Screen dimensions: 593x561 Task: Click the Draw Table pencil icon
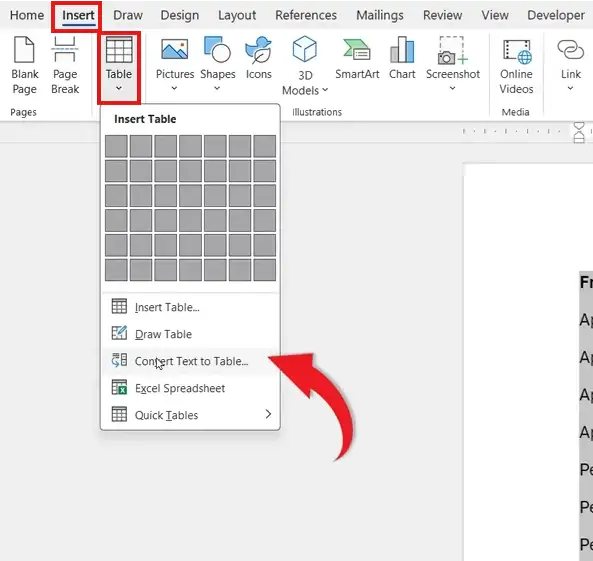tap(119, 333)
